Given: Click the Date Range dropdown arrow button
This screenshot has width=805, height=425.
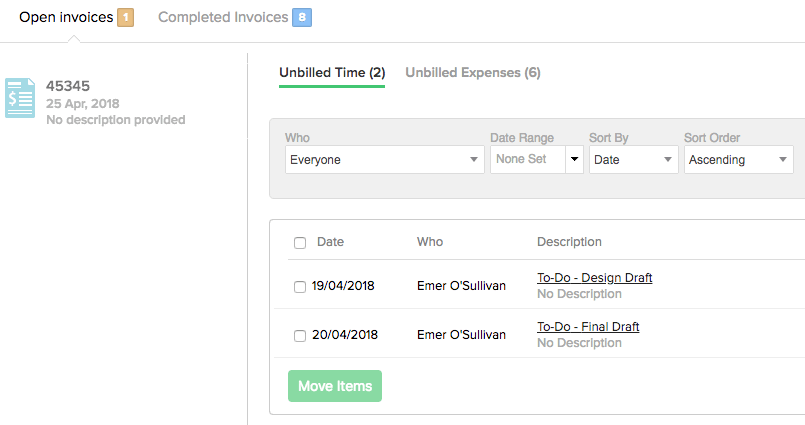Looking at the screenshot, I should tap(574, 159).
